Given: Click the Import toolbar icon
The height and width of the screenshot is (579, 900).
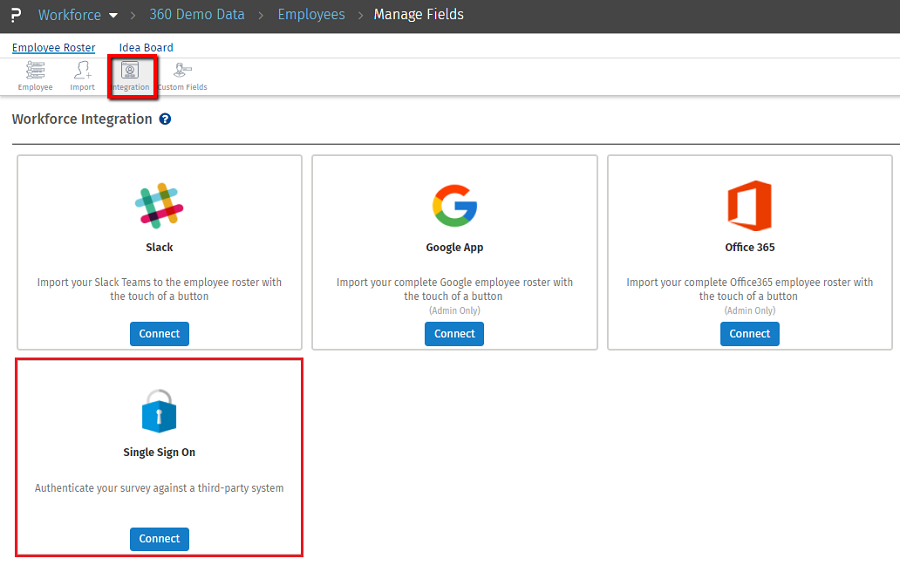Looking at the screenshot, I should pyautogui.click(x=81, y=75).
